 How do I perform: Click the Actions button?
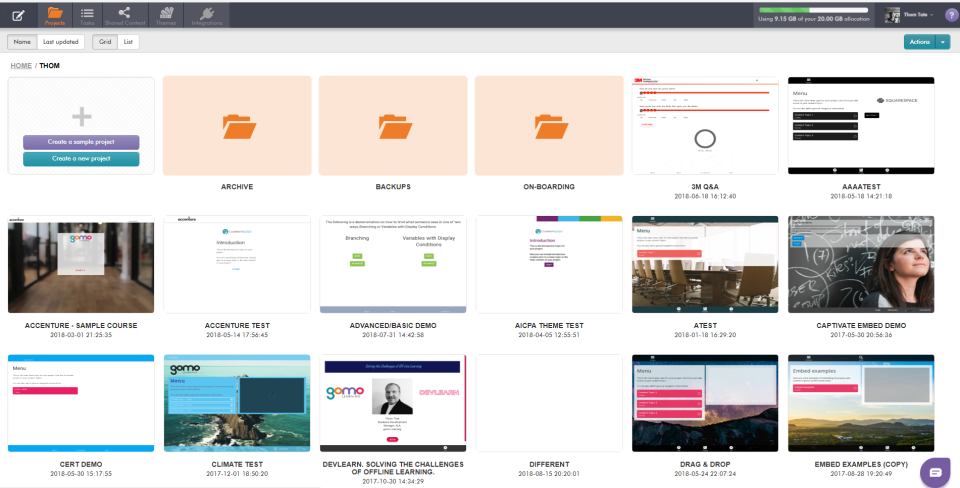920,42
